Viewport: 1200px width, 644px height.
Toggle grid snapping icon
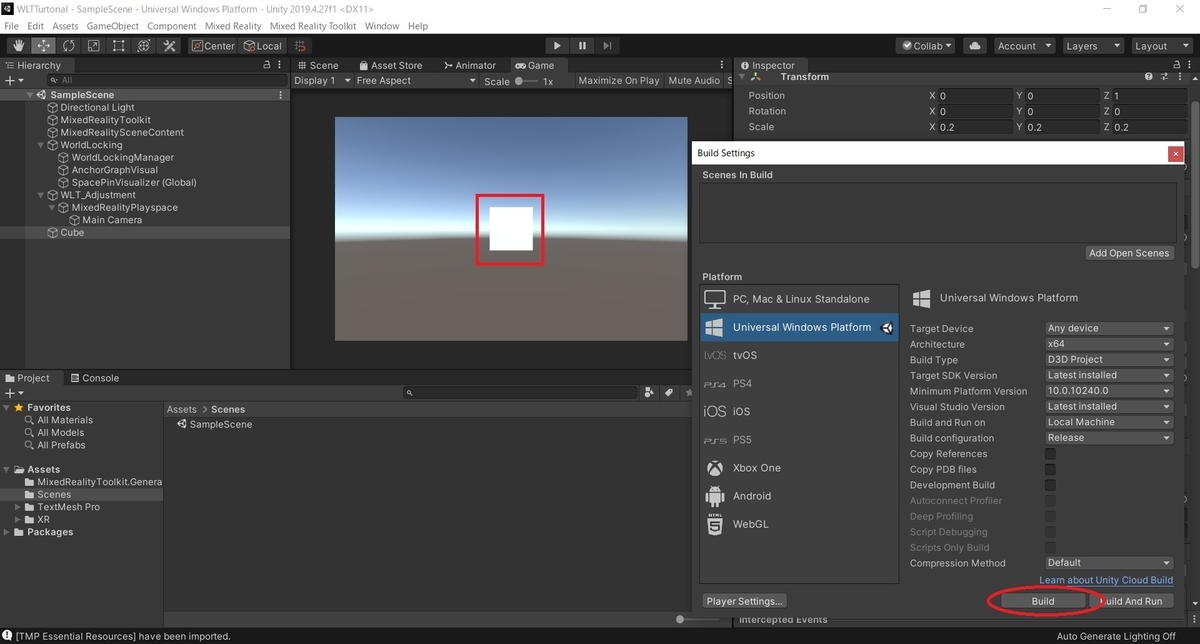click(301, 46)
